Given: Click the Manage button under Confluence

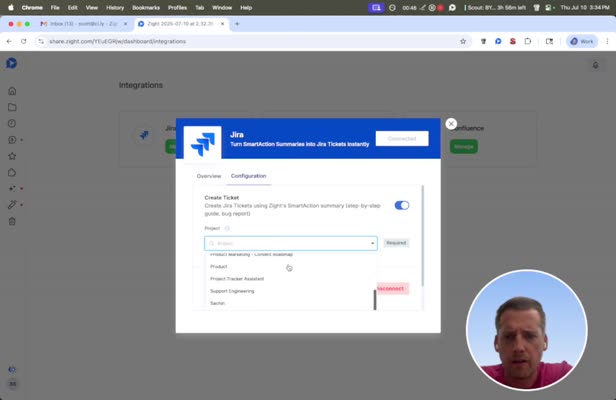Looking at the screenshot, I should 464,147.
